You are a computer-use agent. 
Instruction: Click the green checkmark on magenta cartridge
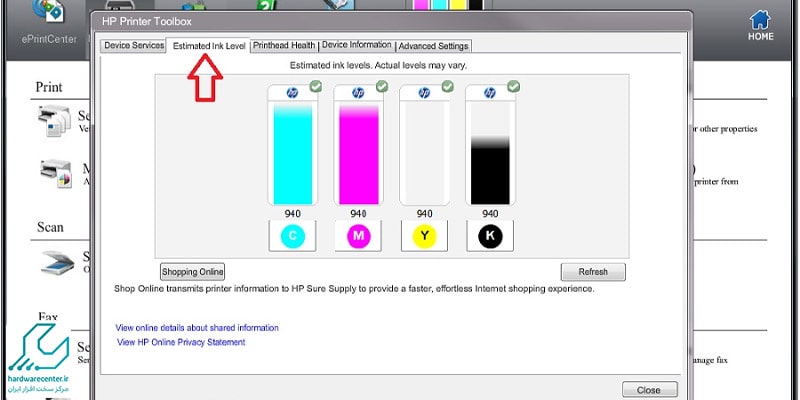coord(382,86)
